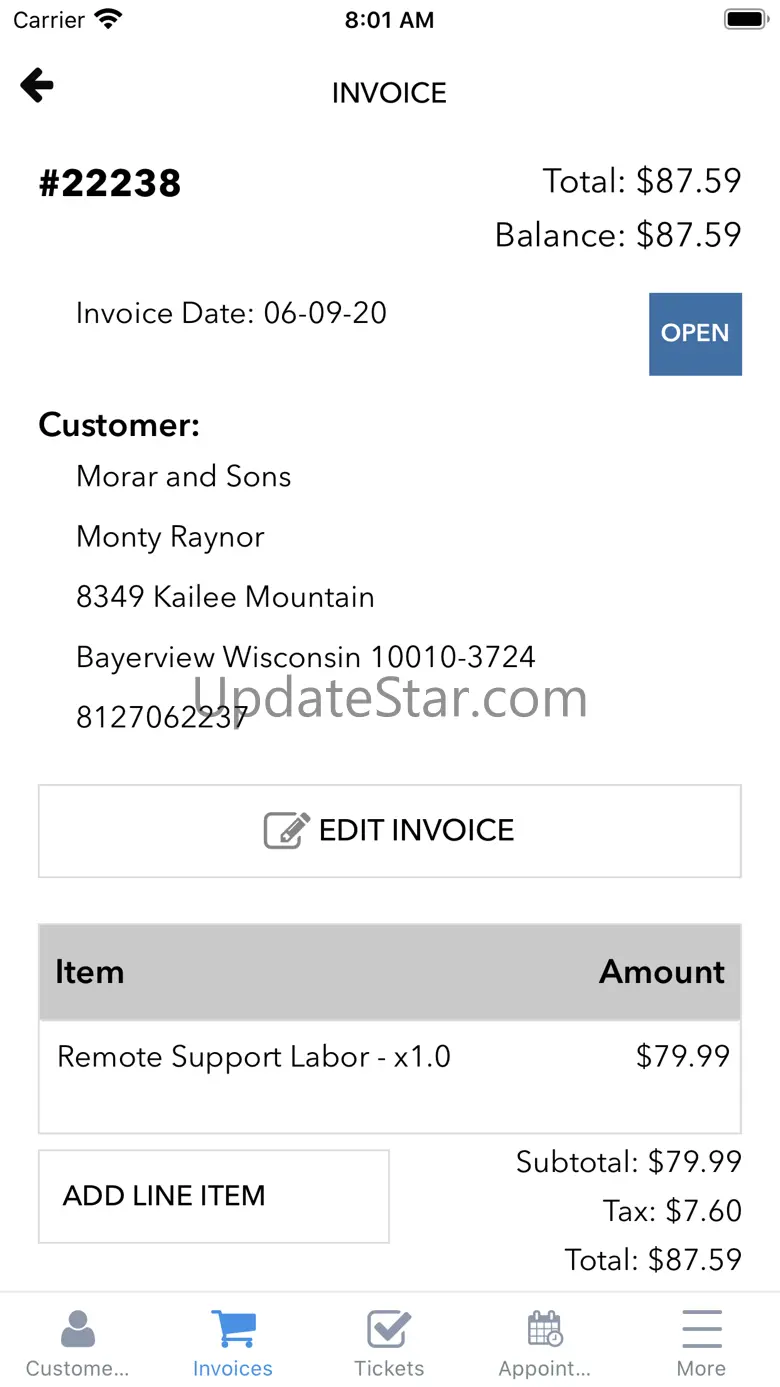Switch to the Invoices tab label
Screen dimensions: 780x1387
coord(233,1368)
